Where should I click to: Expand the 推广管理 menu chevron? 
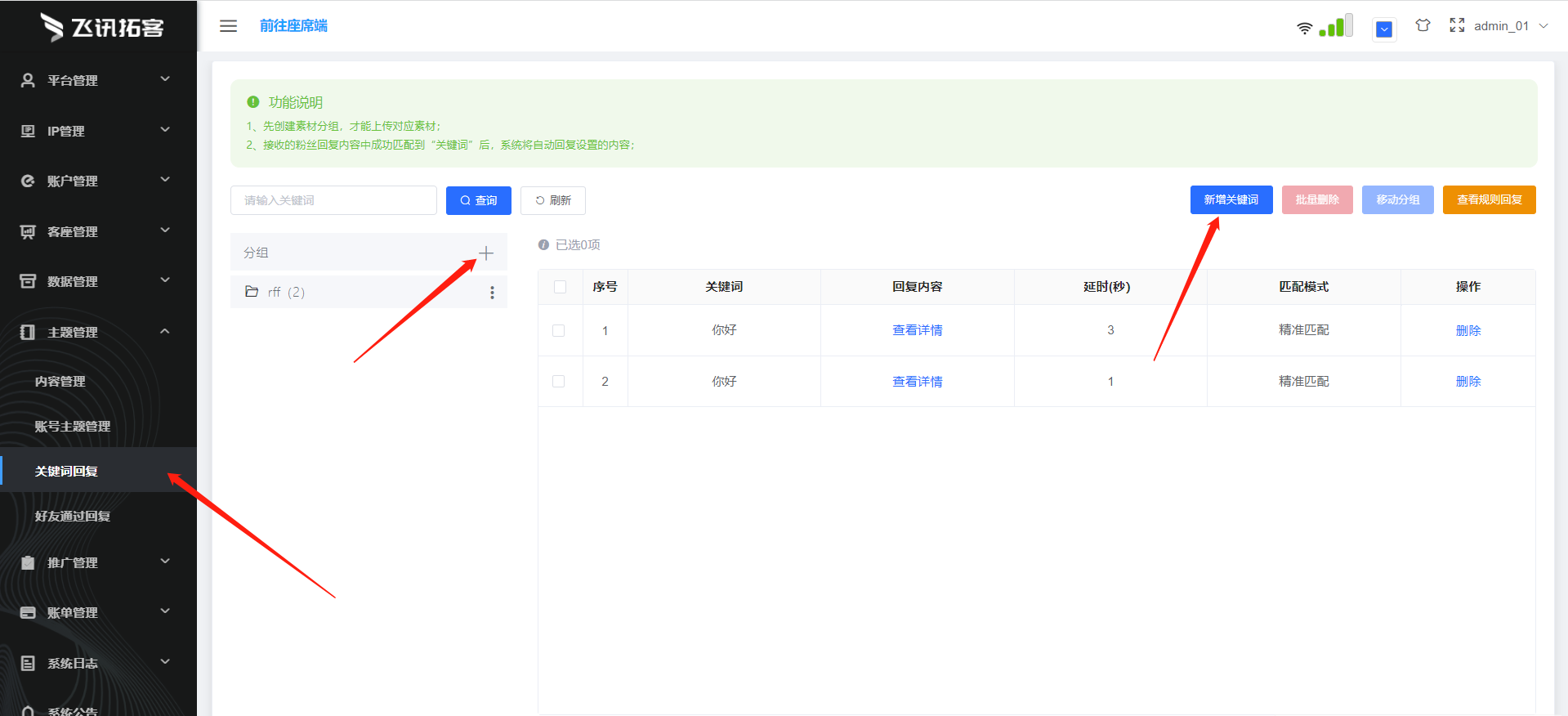click(165, 561)
